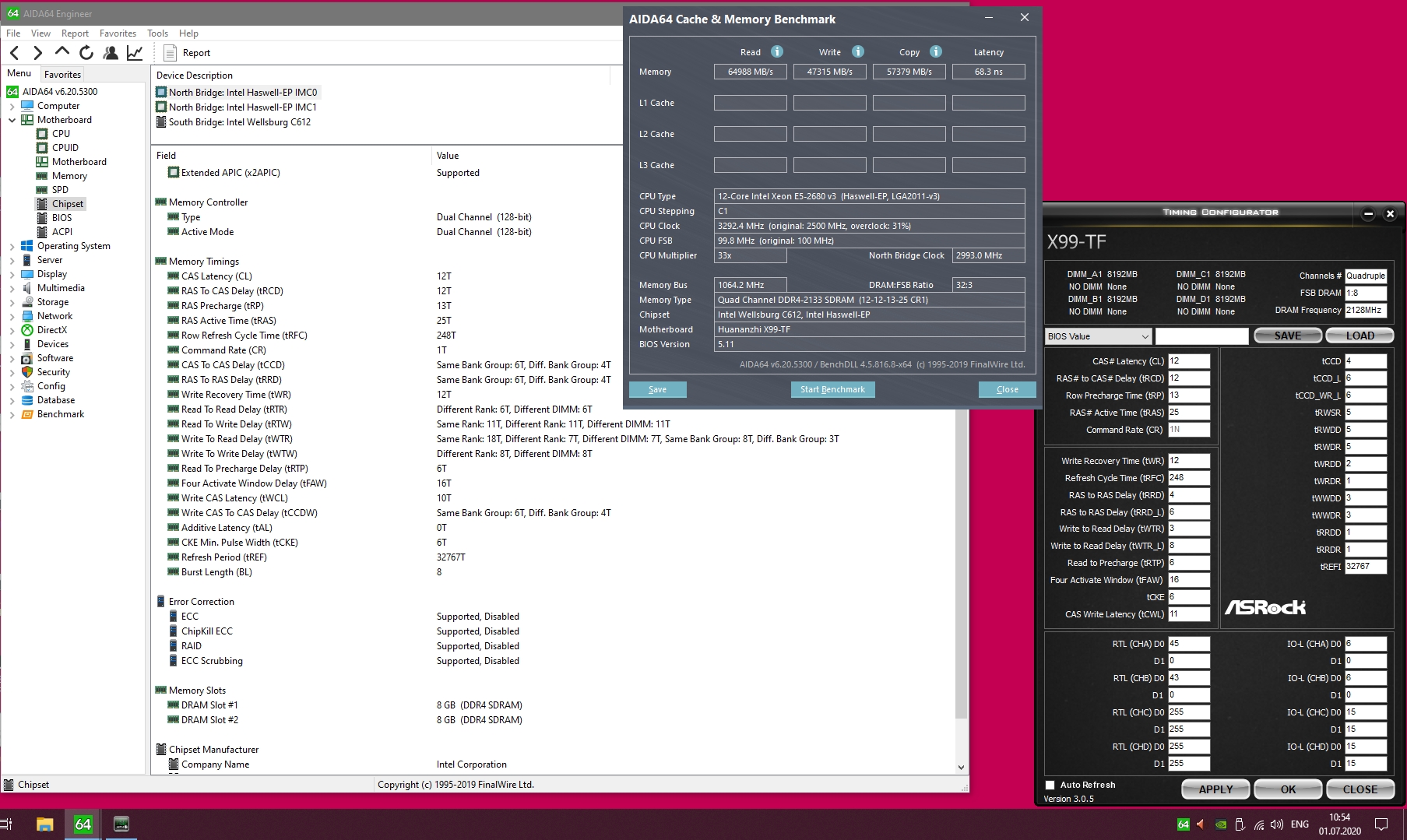Screen dimensions: 1407x840
Task: Collapse the Motherboard tree node
Action: [x=12, y=120]
